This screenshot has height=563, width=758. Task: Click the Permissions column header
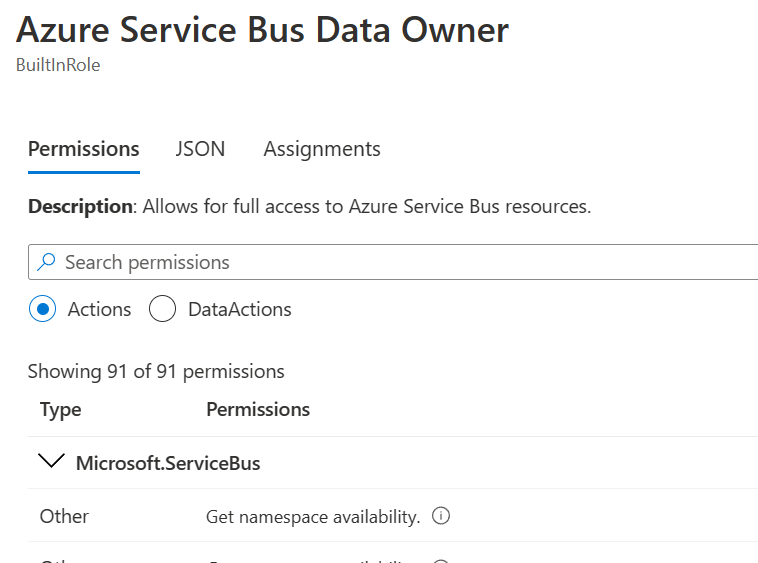pos(257,409)
